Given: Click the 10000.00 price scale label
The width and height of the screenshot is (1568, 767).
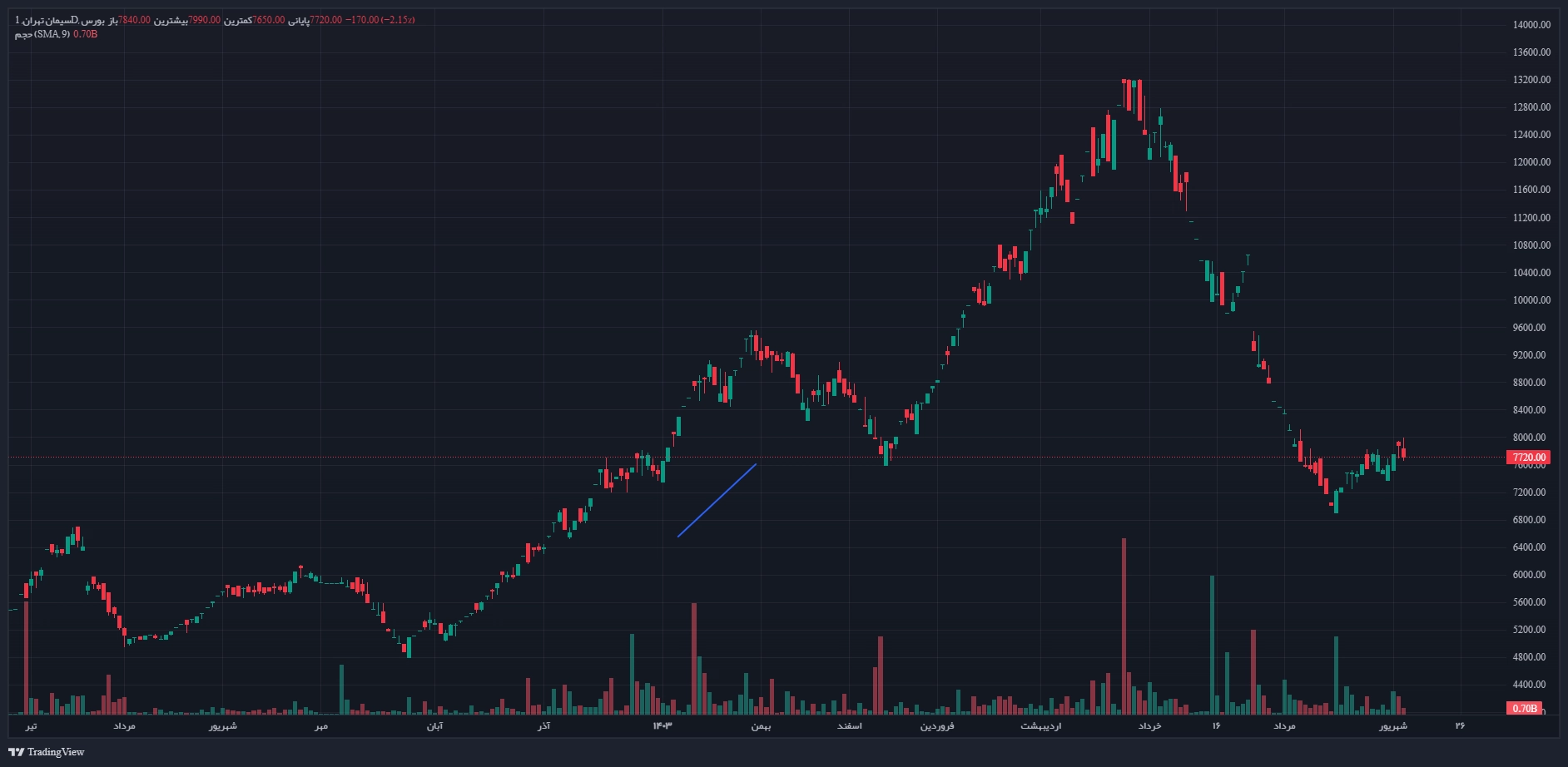Looking at the screenshot, I should pos(1531,300).
